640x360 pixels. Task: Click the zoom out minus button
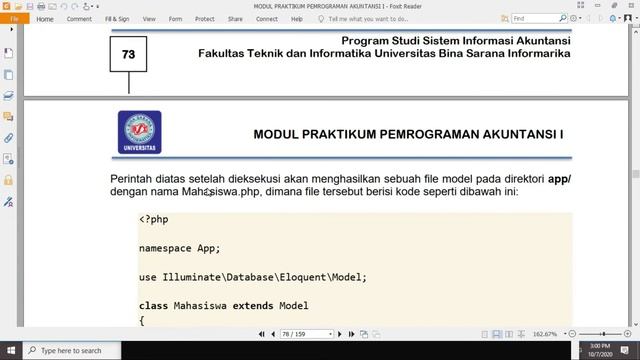coord(572,334)
